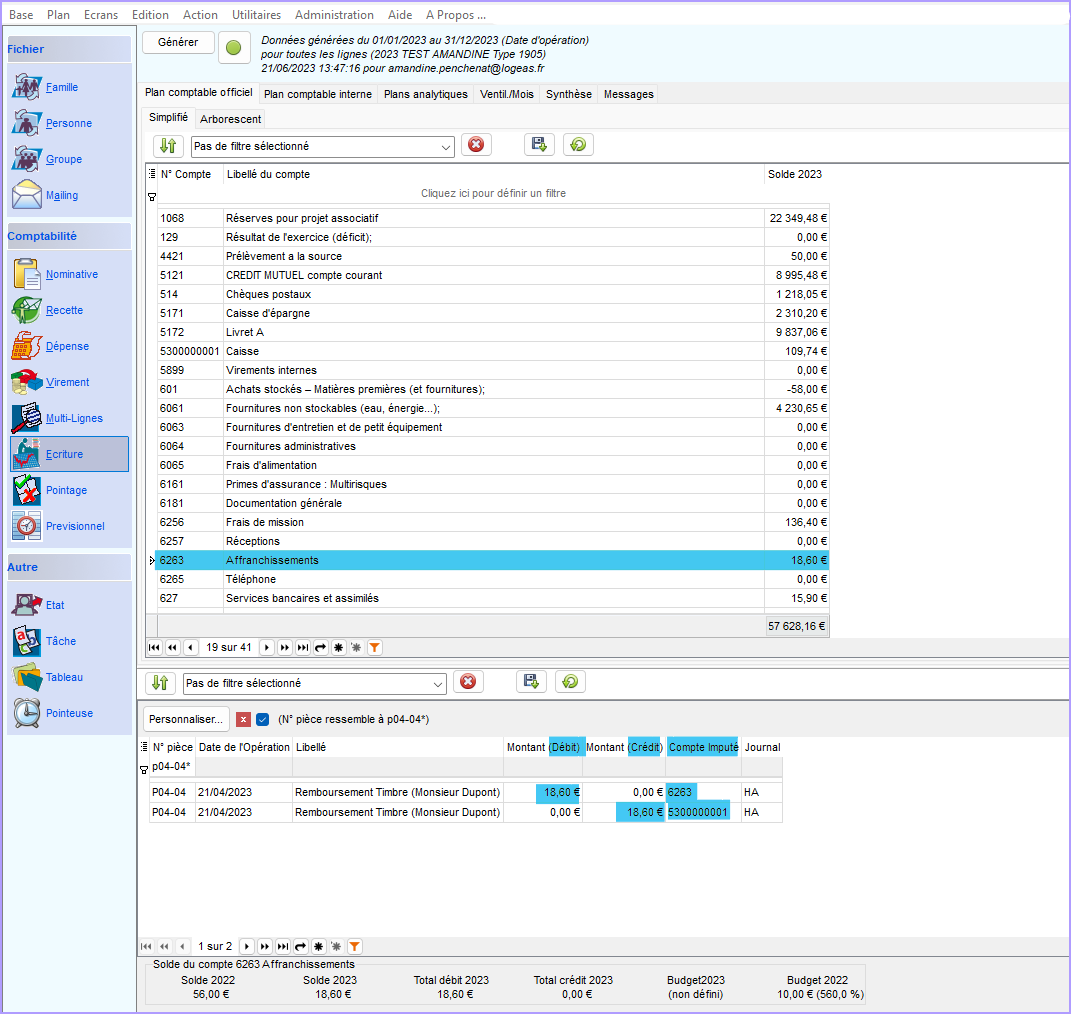Switch to the Plans analytiques tab
Viewport: 1071px width, 1014px height.
(425, 94)
